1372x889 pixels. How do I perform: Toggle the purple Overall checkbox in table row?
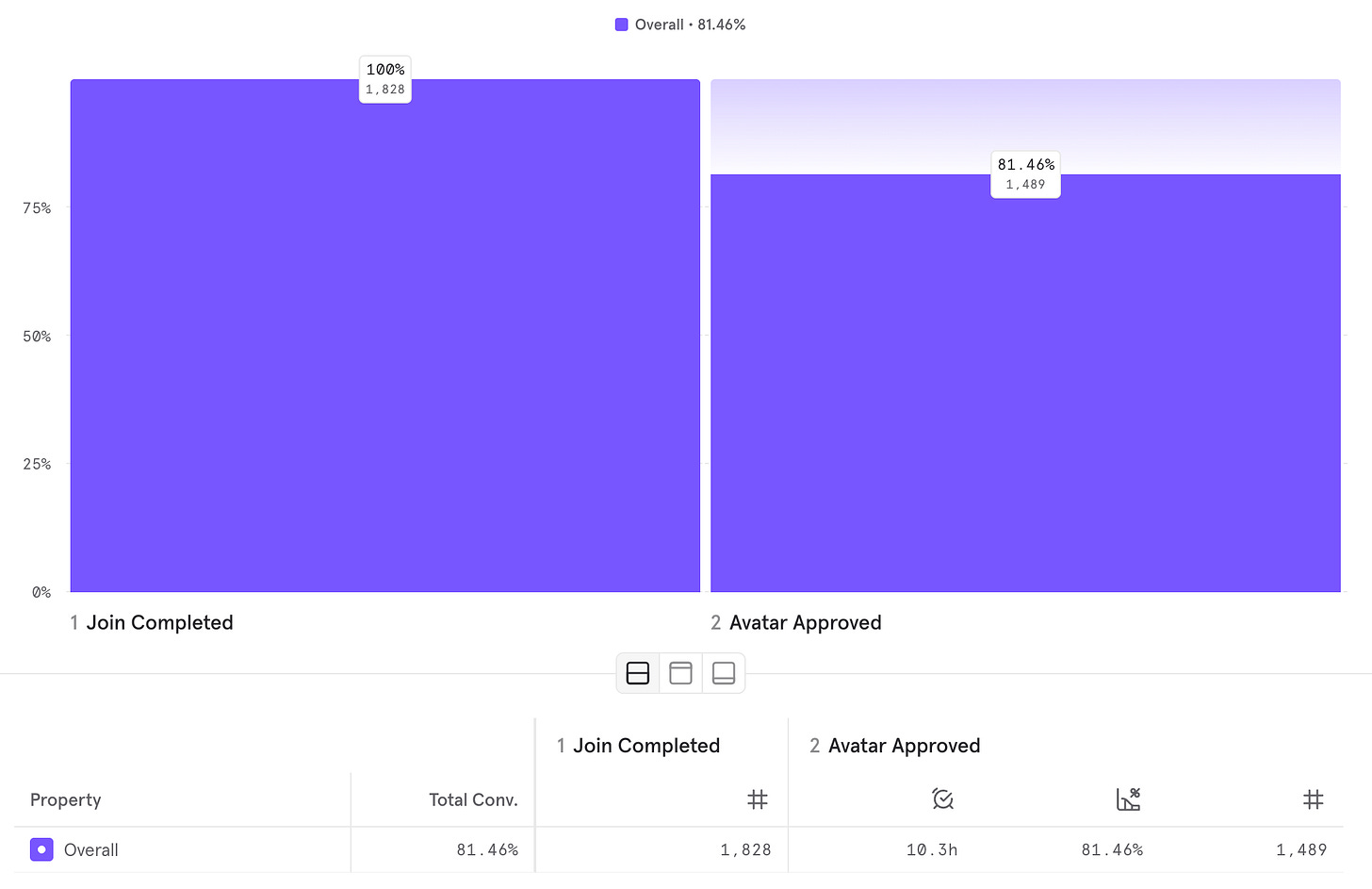[41, 849]
